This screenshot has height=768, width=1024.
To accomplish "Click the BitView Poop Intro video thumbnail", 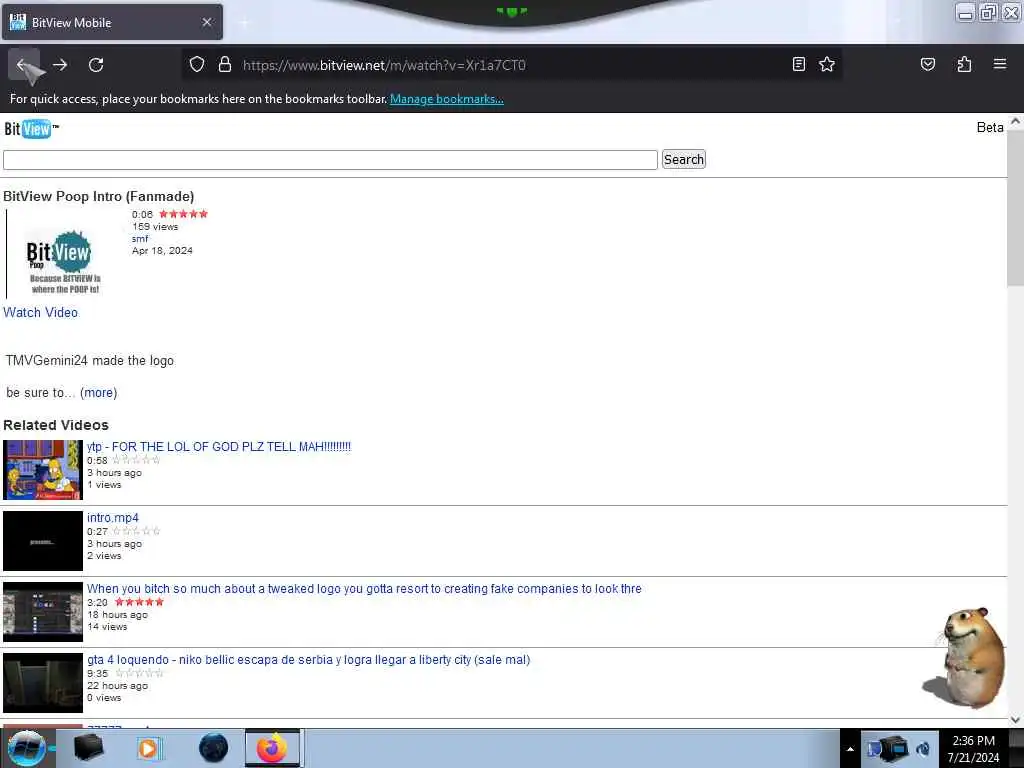I will pyautogui.click(x=63, y=255).
